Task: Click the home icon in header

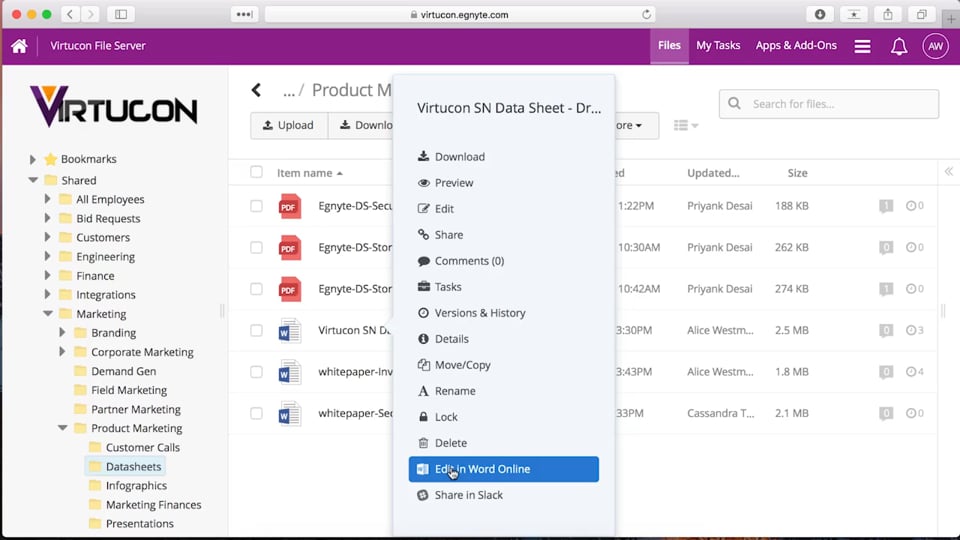Action: click(x=19, y=46)
